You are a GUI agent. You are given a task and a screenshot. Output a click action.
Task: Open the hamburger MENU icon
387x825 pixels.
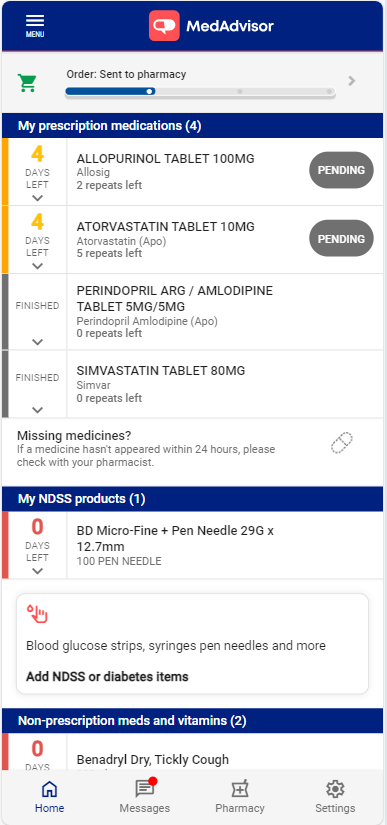coord(35,26)
